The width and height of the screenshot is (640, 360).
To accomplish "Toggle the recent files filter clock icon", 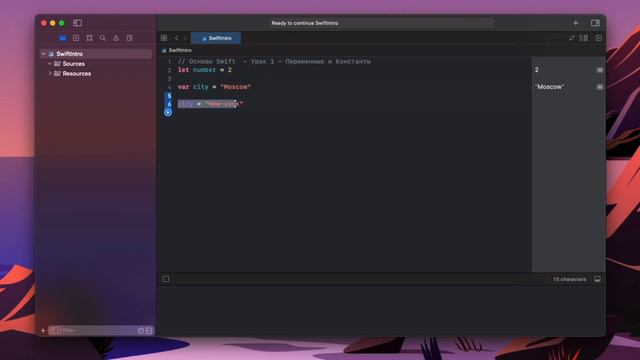I will (141, 331).
